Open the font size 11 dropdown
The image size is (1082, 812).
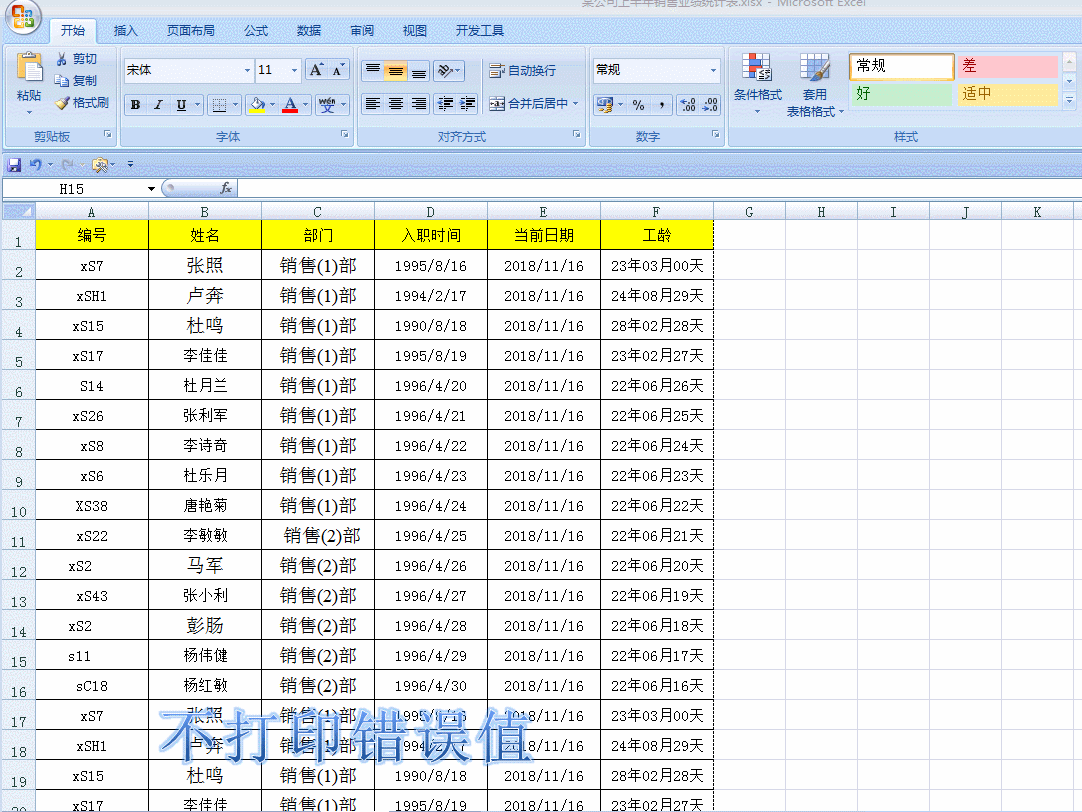click(x=295, y=70)
